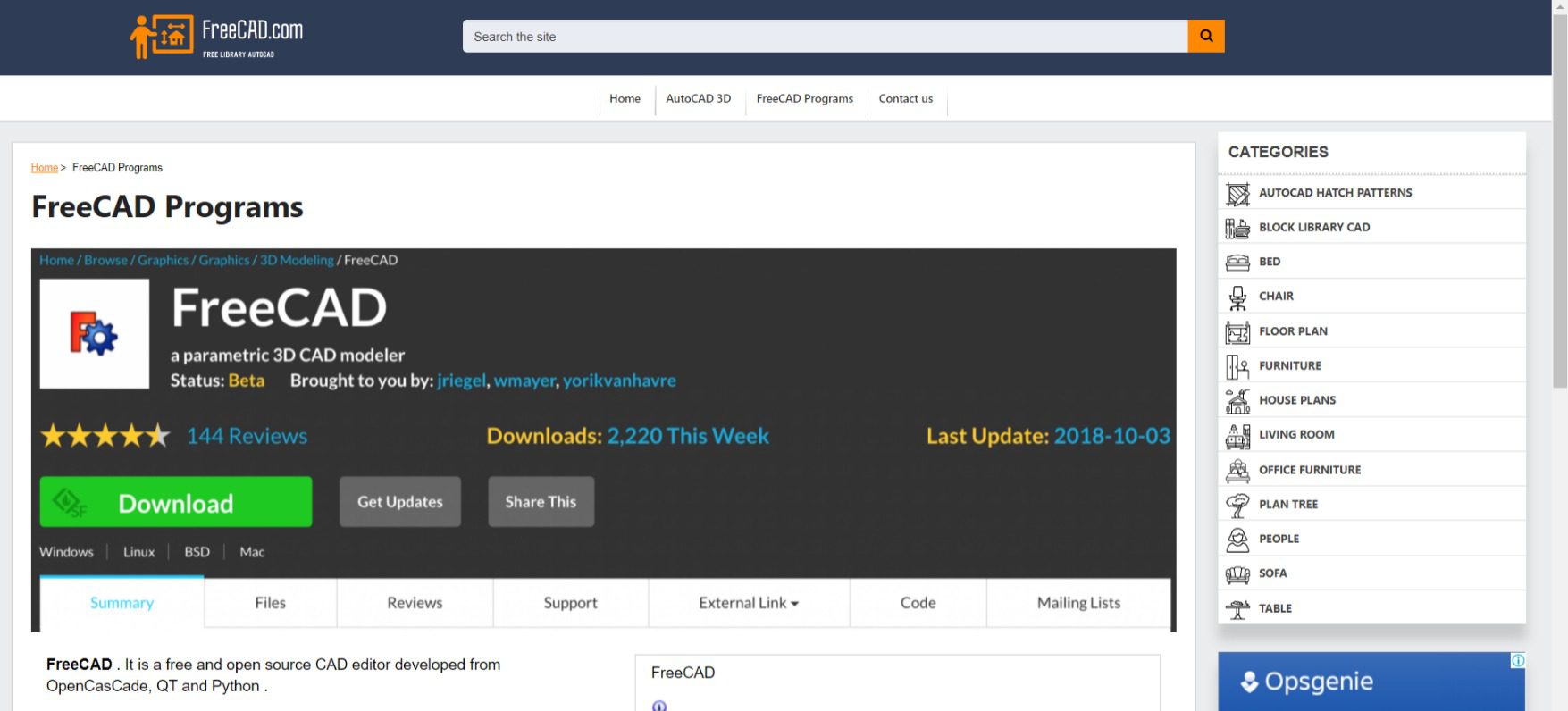The width and height of the screenshot is (1568, 711).
Task: Click the ad info icon on Opsgenie banner
Action: click(x=1517, y=660)
